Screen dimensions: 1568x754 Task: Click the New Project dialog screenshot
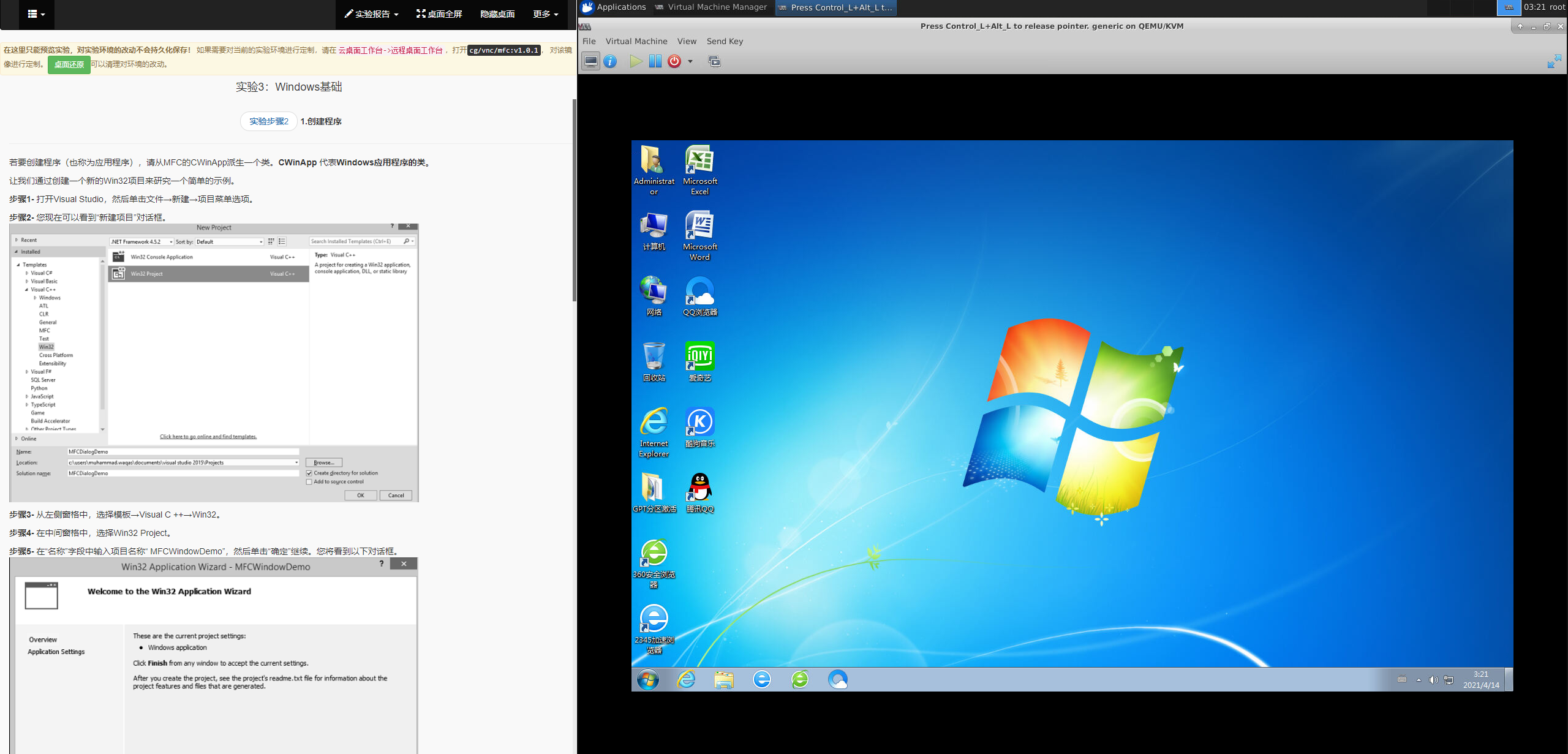click(x=214, y=363)
